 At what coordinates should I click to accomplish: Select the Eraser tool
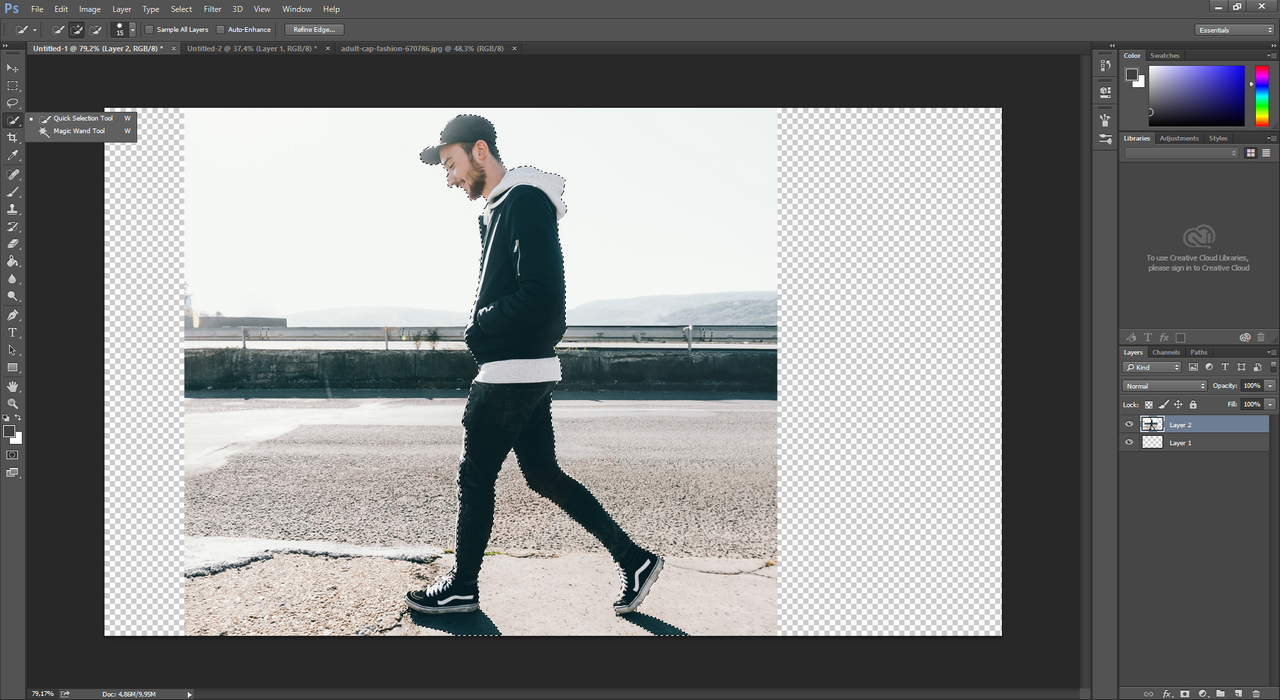click(x=13, y=243)
